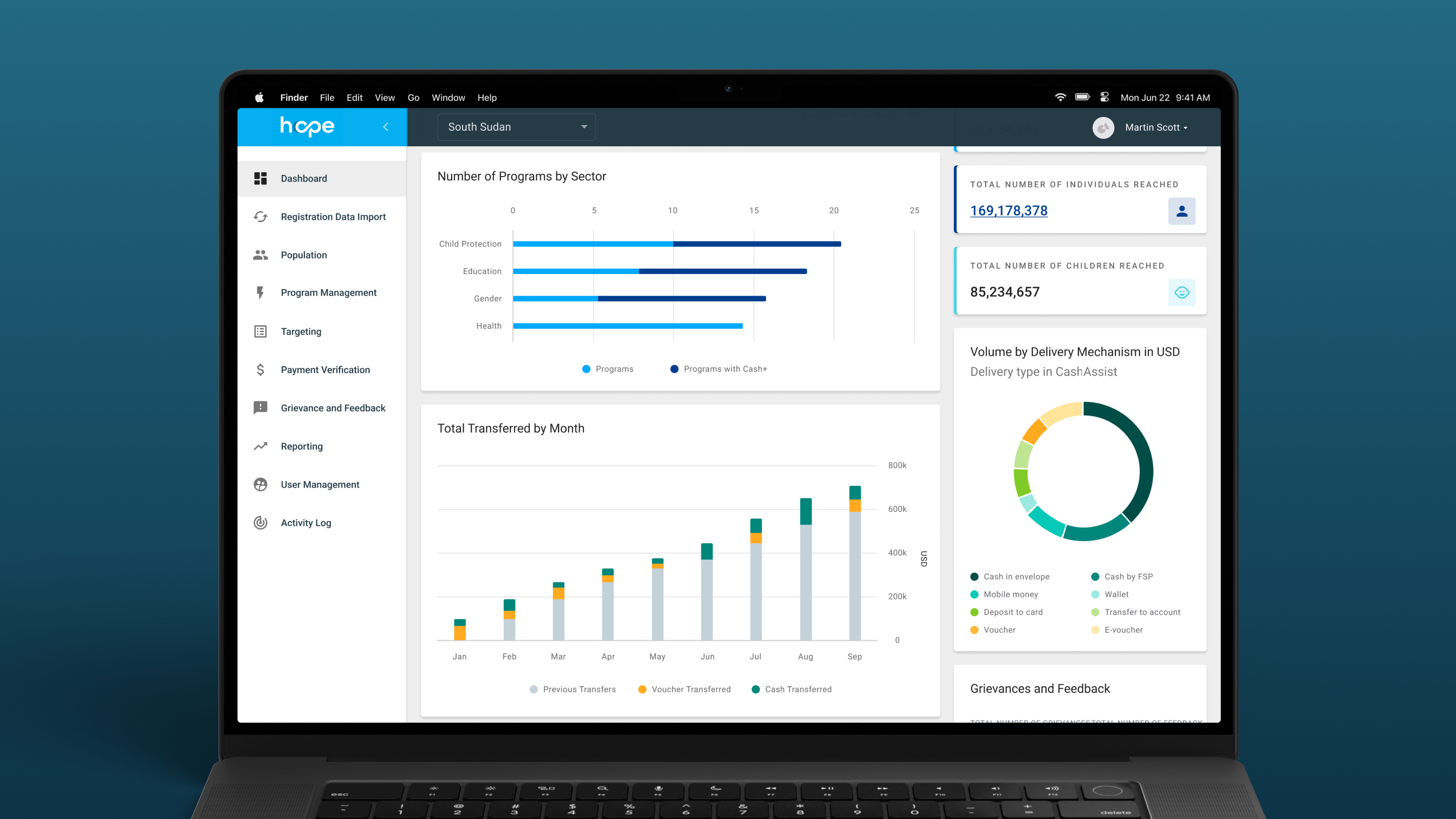Screen dimensions: 1456x819
Task: Click the Payment Verification dollar icon
Action: [x=260, y=369]
